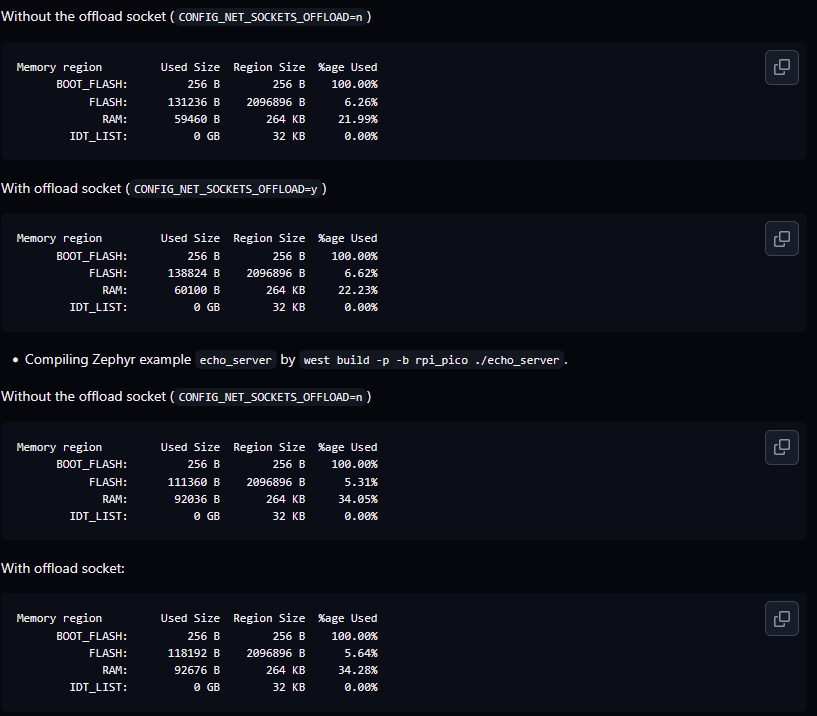
Task: Click the echo_server inline code in bullet
Action: coord(236,360)
